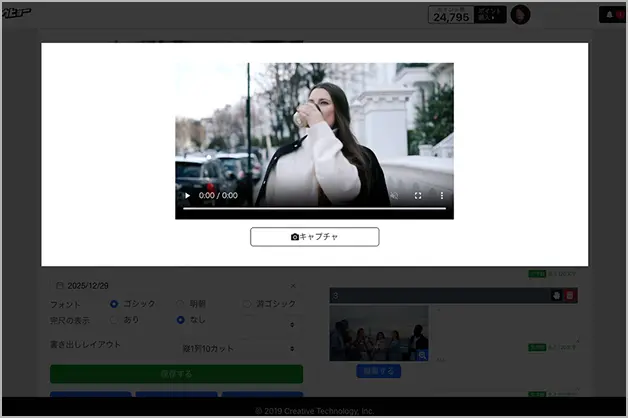Play the video in the player
This screenshot has width=628, height=418.
187,196
